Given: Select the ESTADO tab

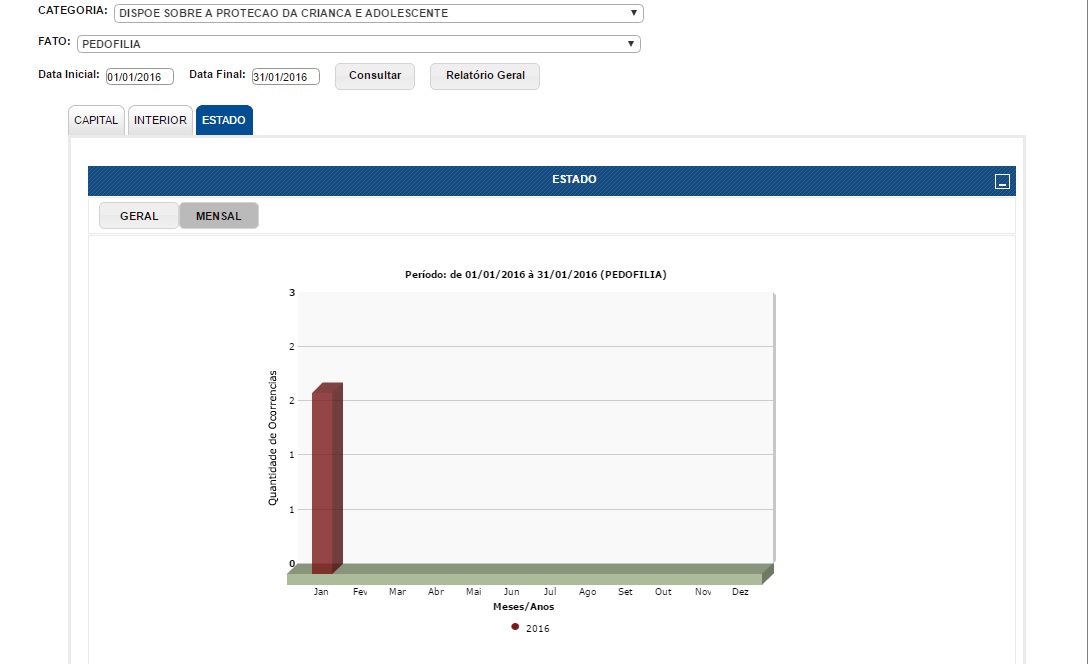Looking at the screenshot, I should tap(224, 120).
